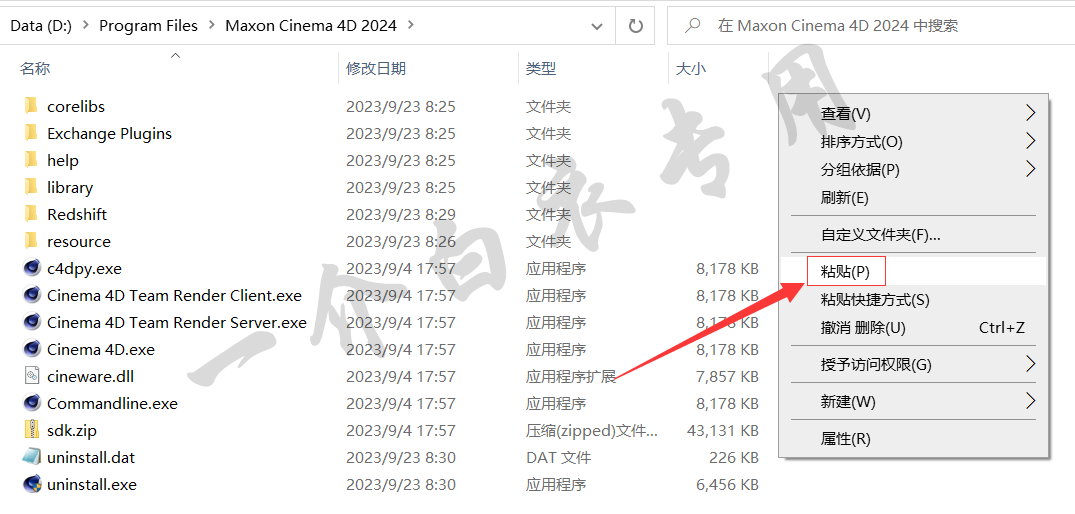Viewport: 1075px width, 514px height.
Task: Select Cinema 4D Team Render Client.exe name
Action: coord(175,295)
